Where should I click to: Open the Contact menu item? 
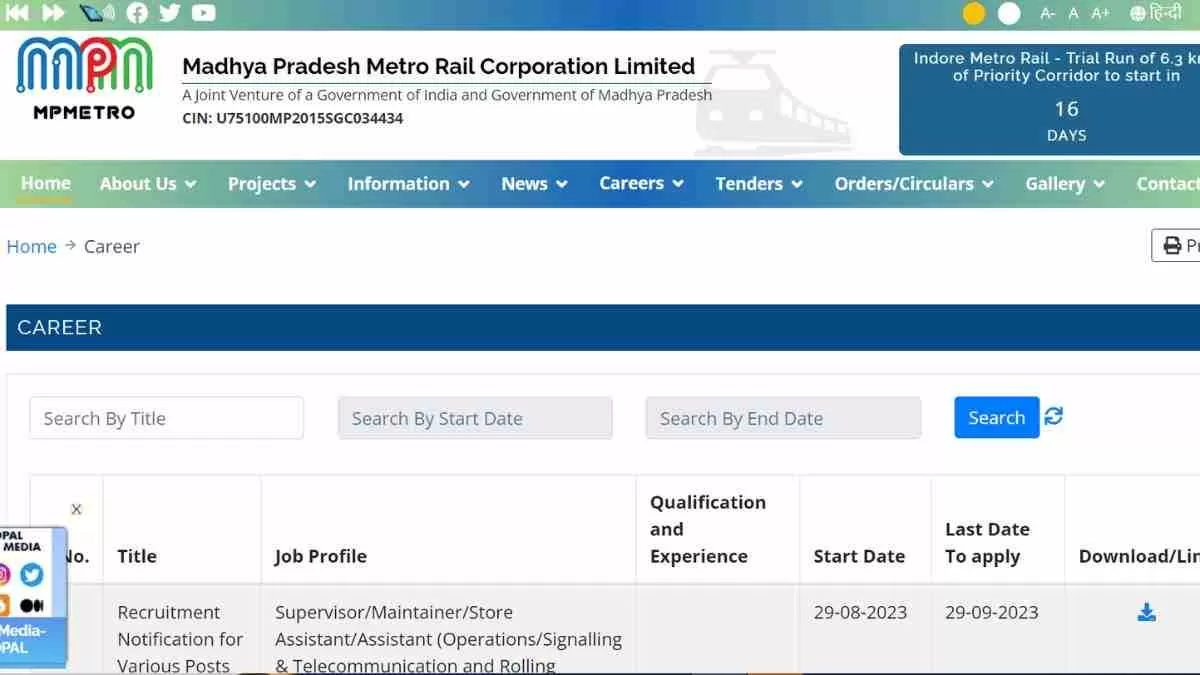(1168, 184)
